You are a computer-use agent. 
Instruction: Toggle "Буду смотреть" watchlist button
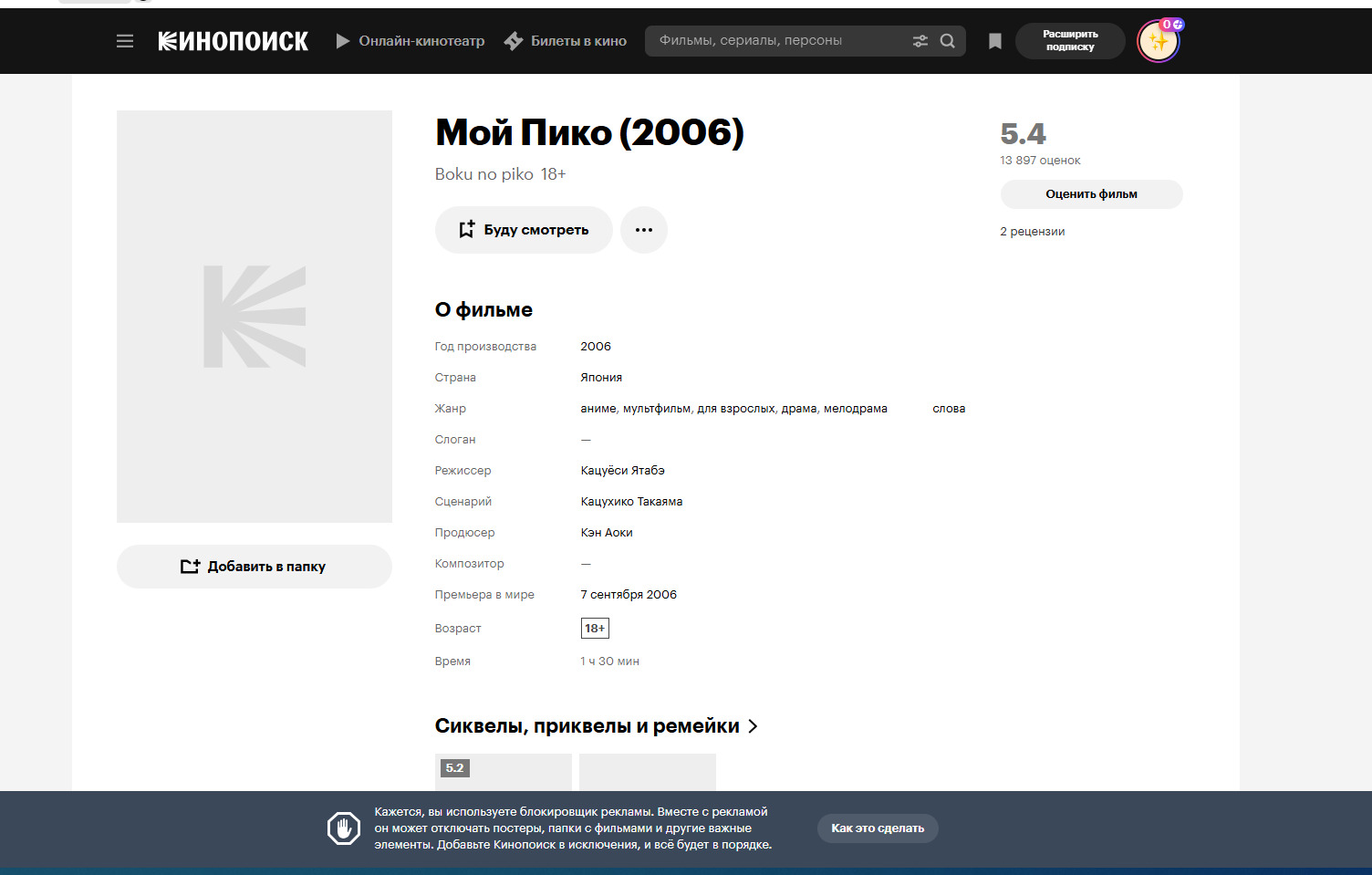[524, 230]
